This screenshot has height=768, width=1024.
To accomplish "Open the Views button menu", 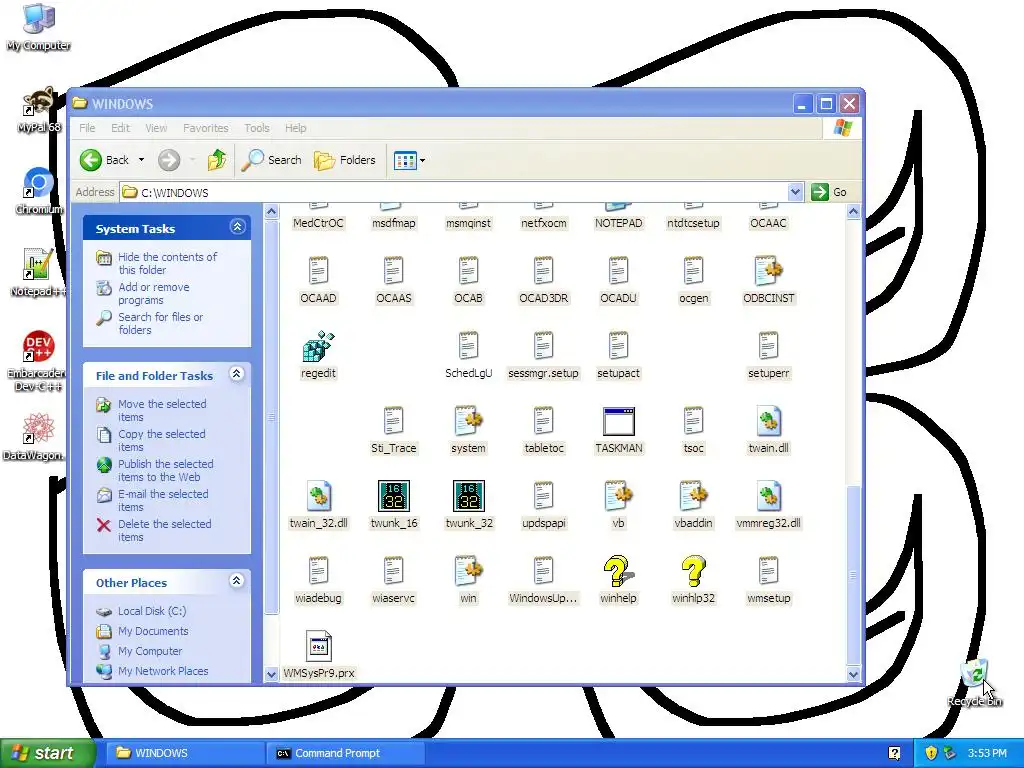I will pyautogui.click(x=409, y=160).
